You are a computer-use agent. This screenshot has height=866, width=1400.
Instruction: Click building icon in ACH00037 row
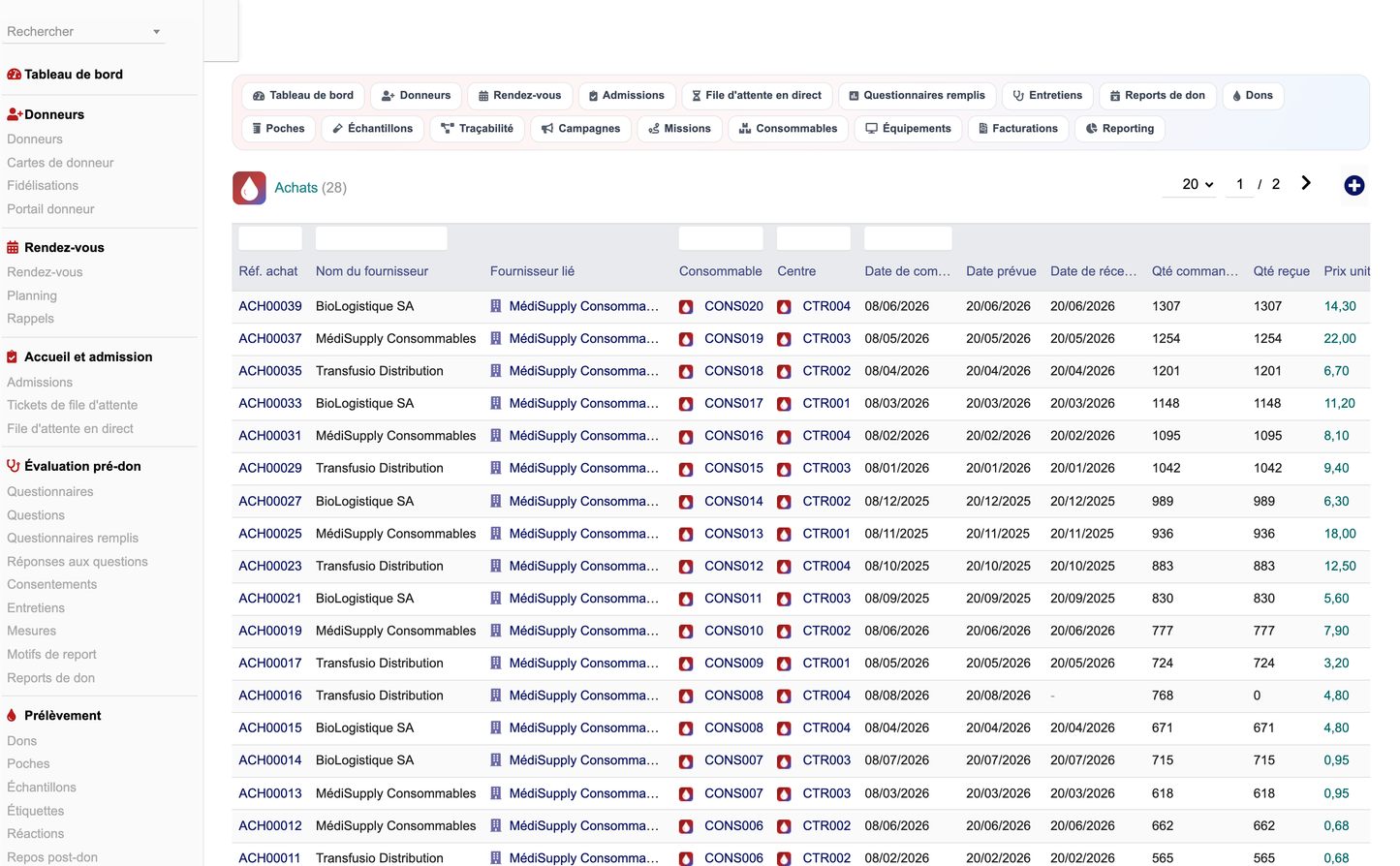(x=495, y=338)
